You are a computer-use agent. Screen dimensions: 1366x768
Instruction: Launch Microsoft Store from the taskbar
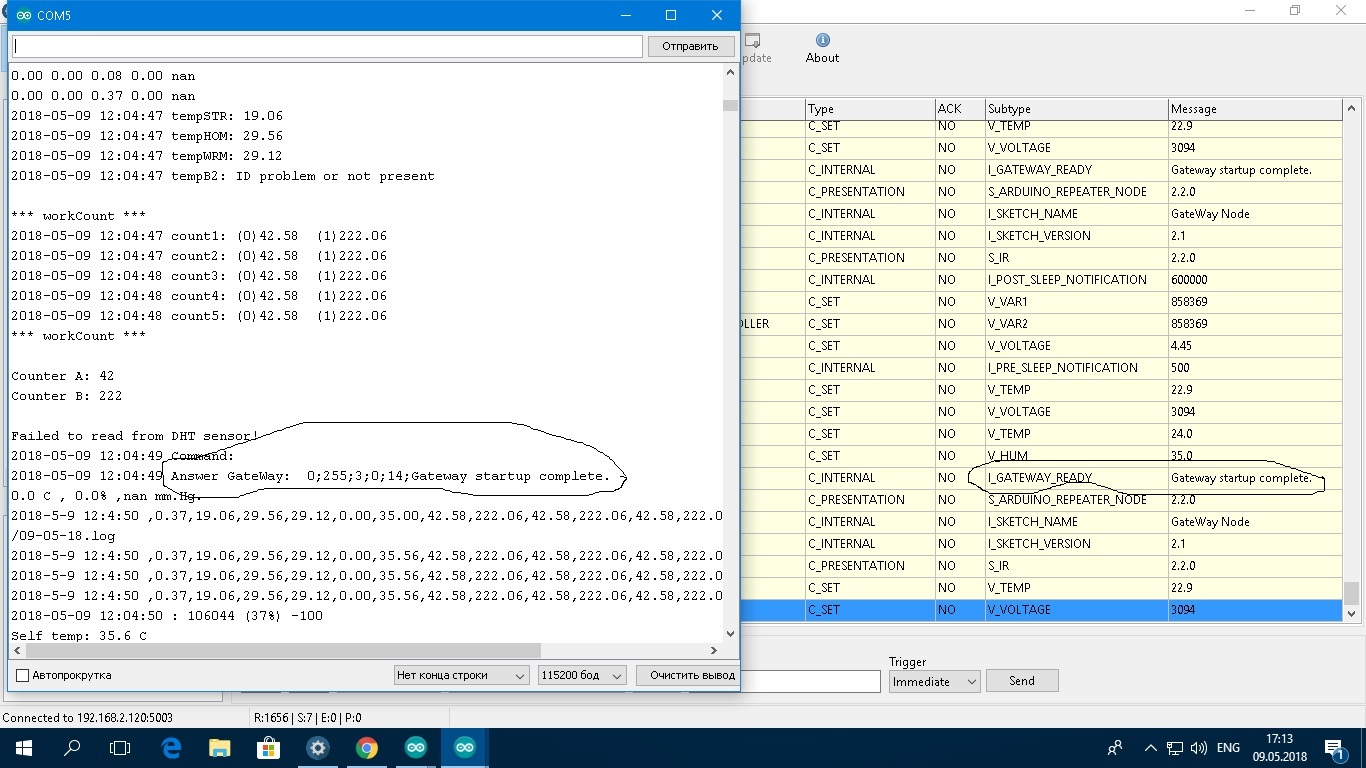coord(268,747)
